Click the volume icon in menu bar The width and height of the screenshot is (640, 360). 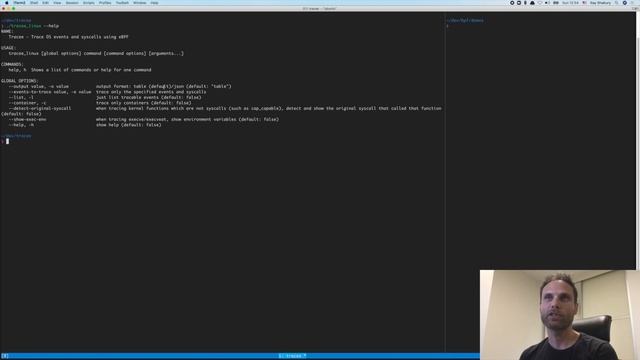547,2
